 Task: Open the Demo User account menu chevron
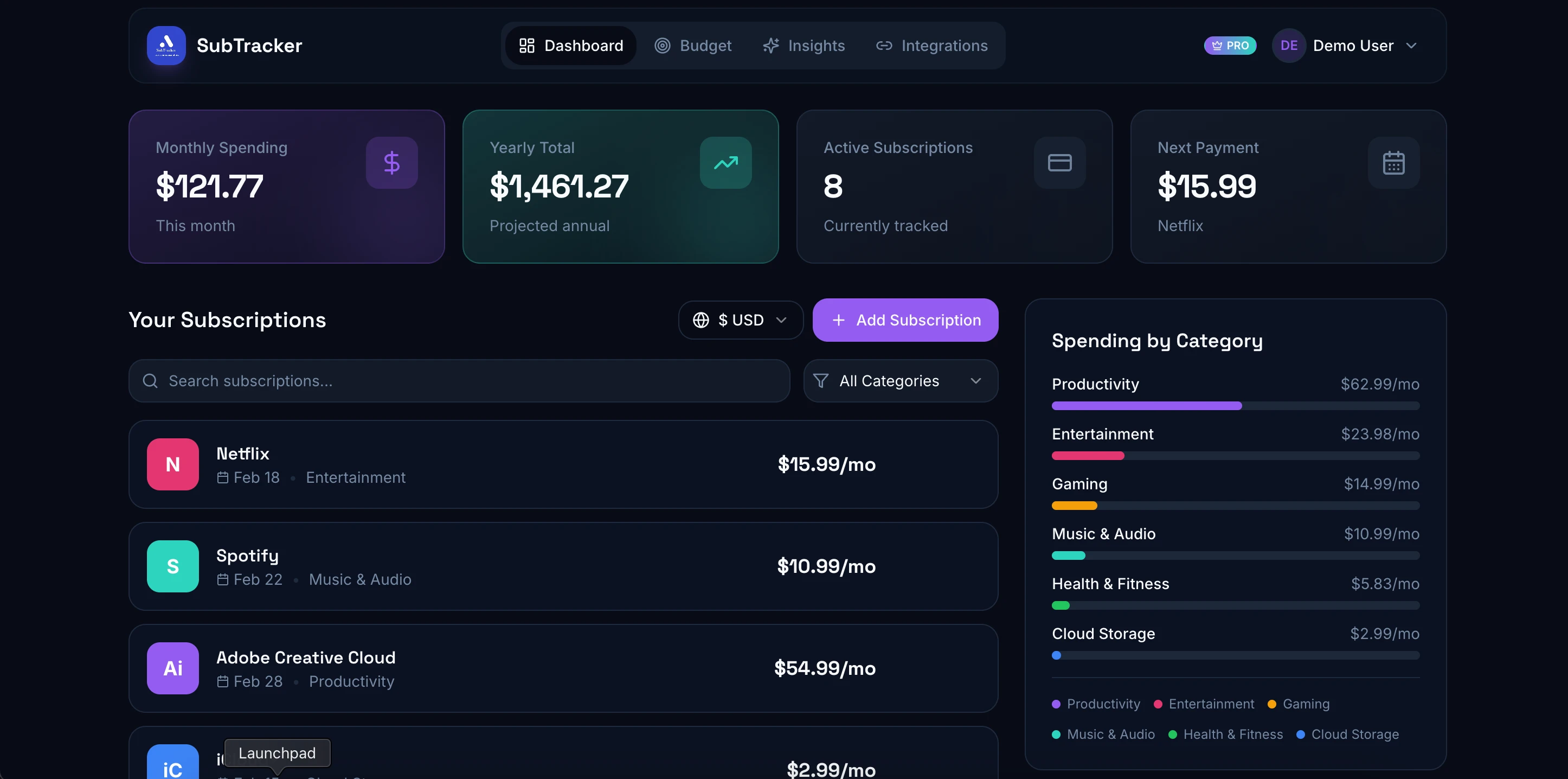pyautogui.click(x=1411, y=46)
